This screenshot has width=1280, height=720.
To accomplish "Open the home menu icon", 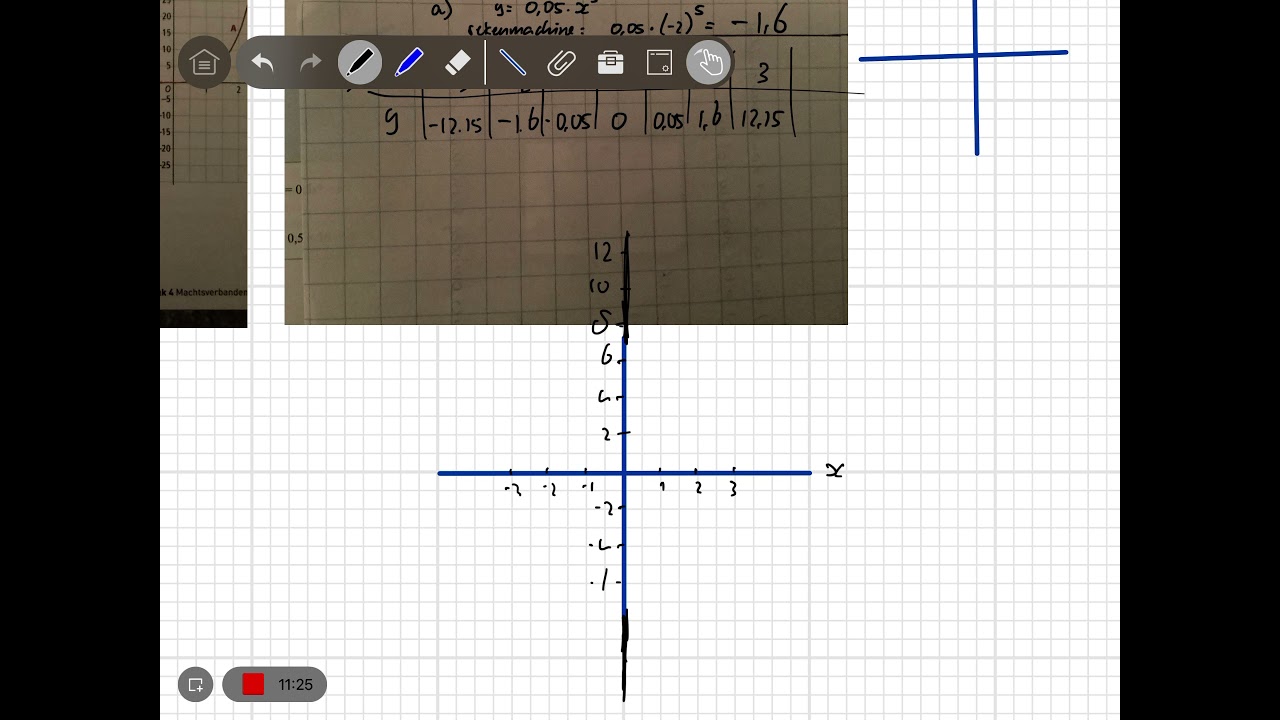I will click(204, 63).
